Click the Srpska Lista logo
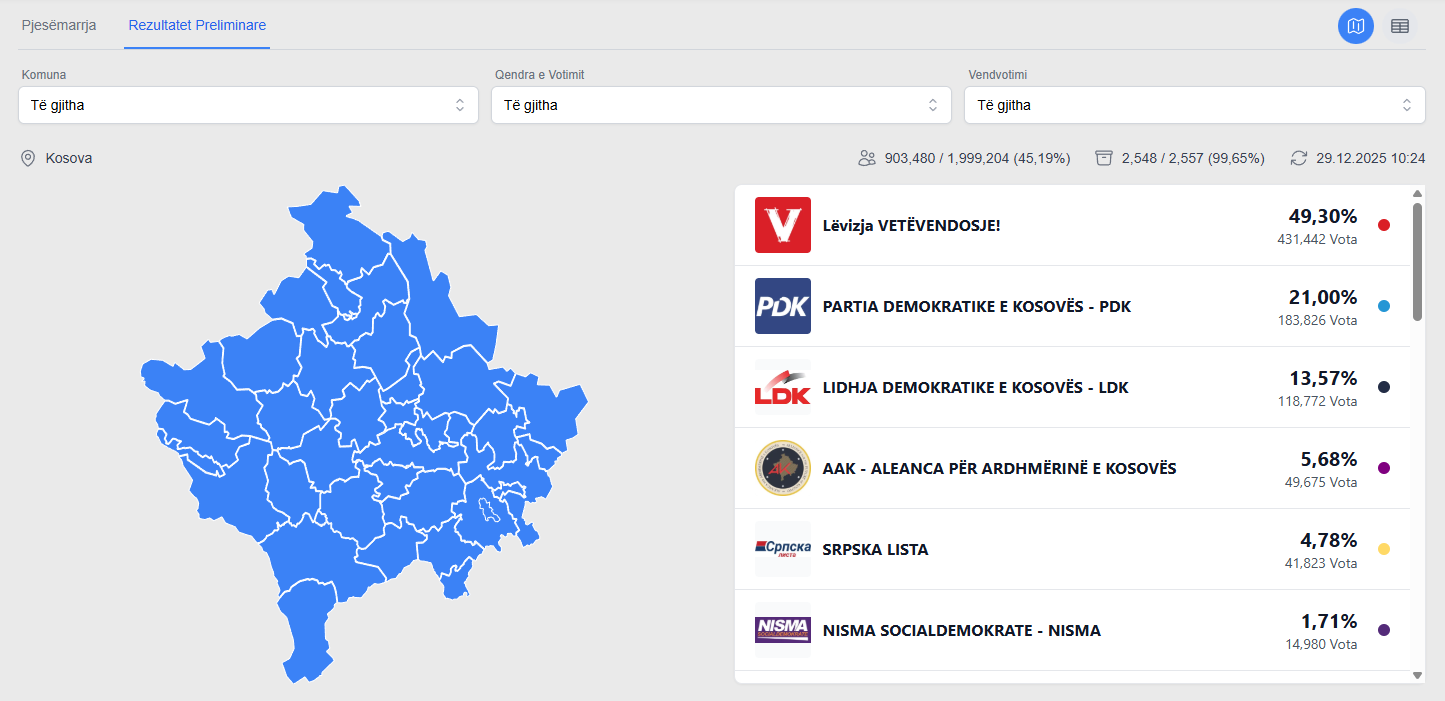 783,549
